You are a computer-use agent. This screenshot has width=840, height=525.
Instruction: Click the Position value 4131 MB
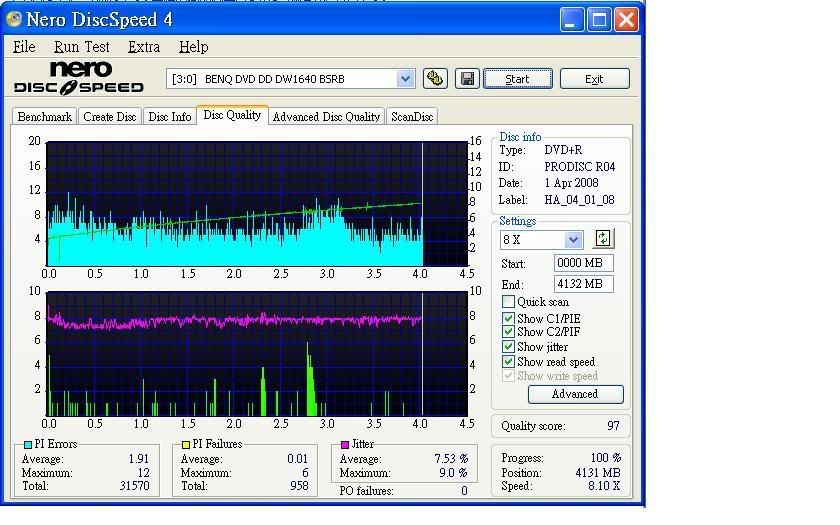pyautogui.click(x=598, y=473)
